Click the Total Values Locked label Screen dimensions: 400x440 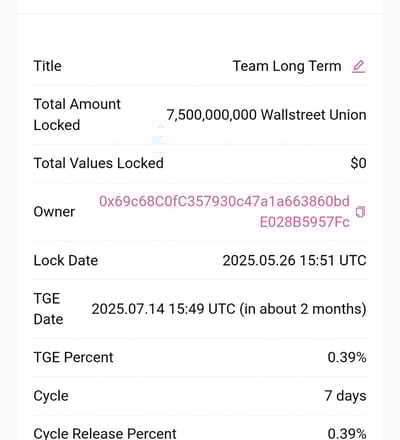tap(99, 163)
